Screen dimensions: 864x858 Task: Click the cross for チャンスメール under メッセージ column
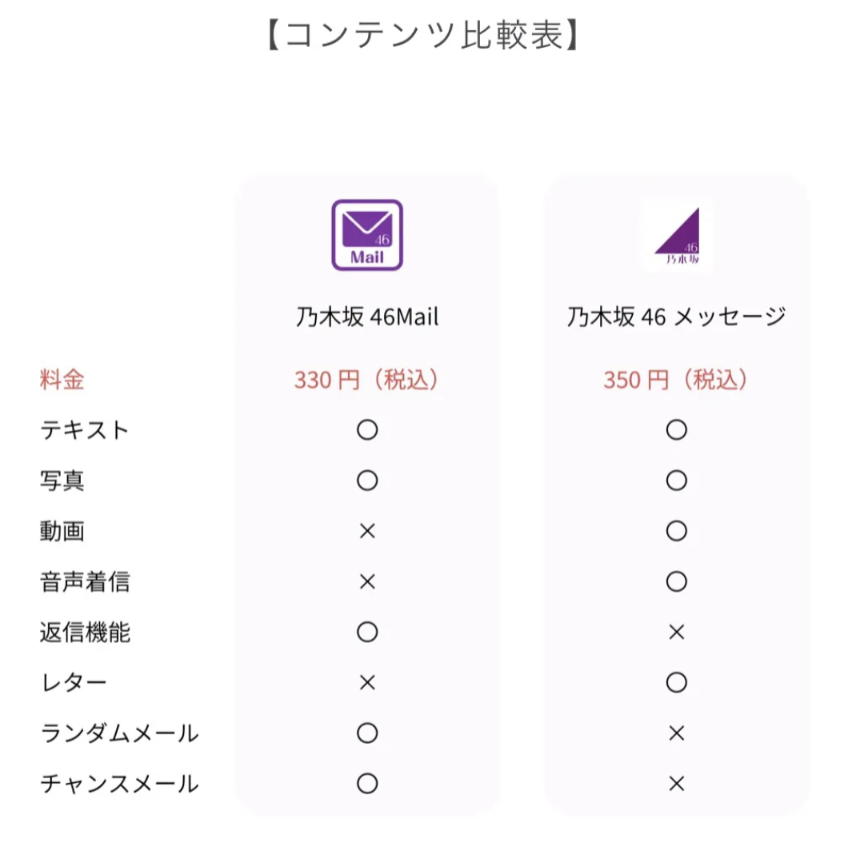tap(676, 784)
